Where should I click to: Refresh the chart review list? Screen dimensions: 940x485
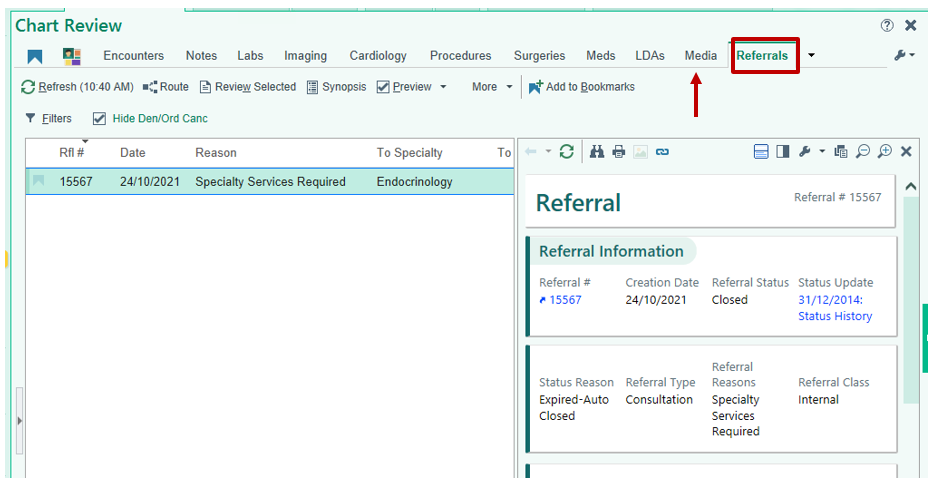tap(77, 87)
